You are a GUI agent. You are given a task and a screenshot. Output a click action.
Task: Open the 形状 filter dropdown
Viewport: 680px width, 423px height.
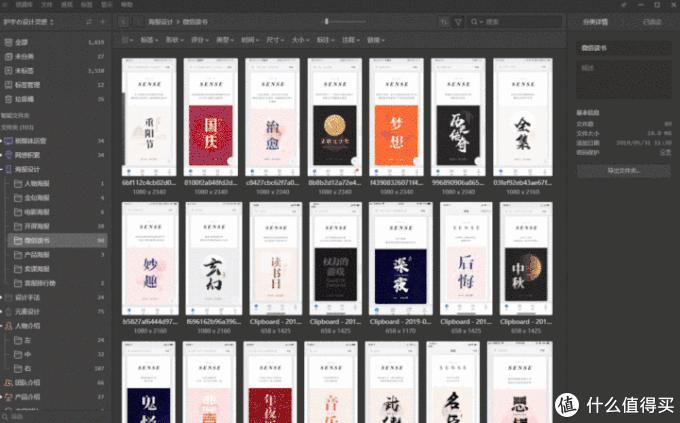click(x=175, y=40)
